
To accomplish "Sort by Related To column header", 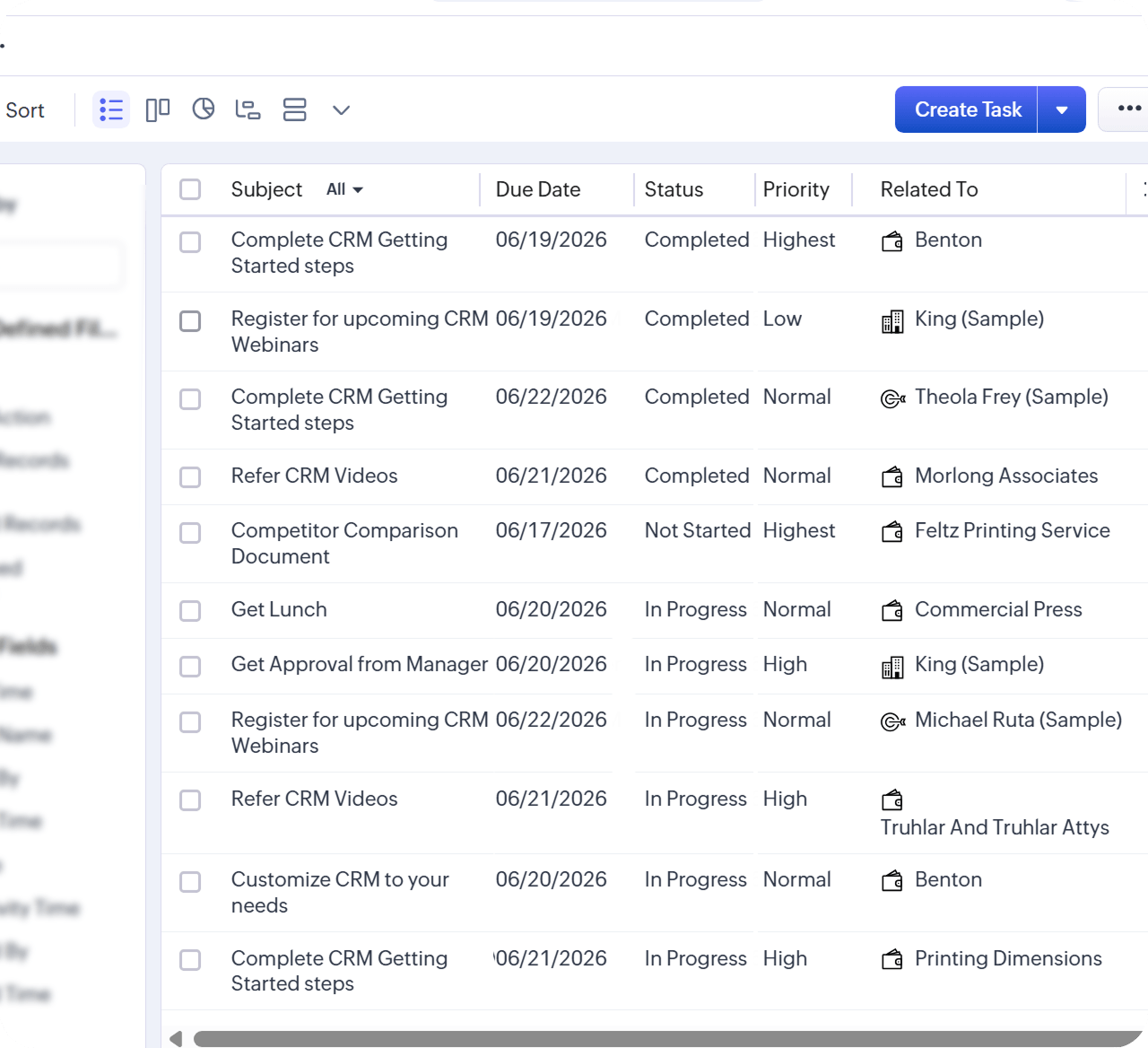I will coord(929,189).
